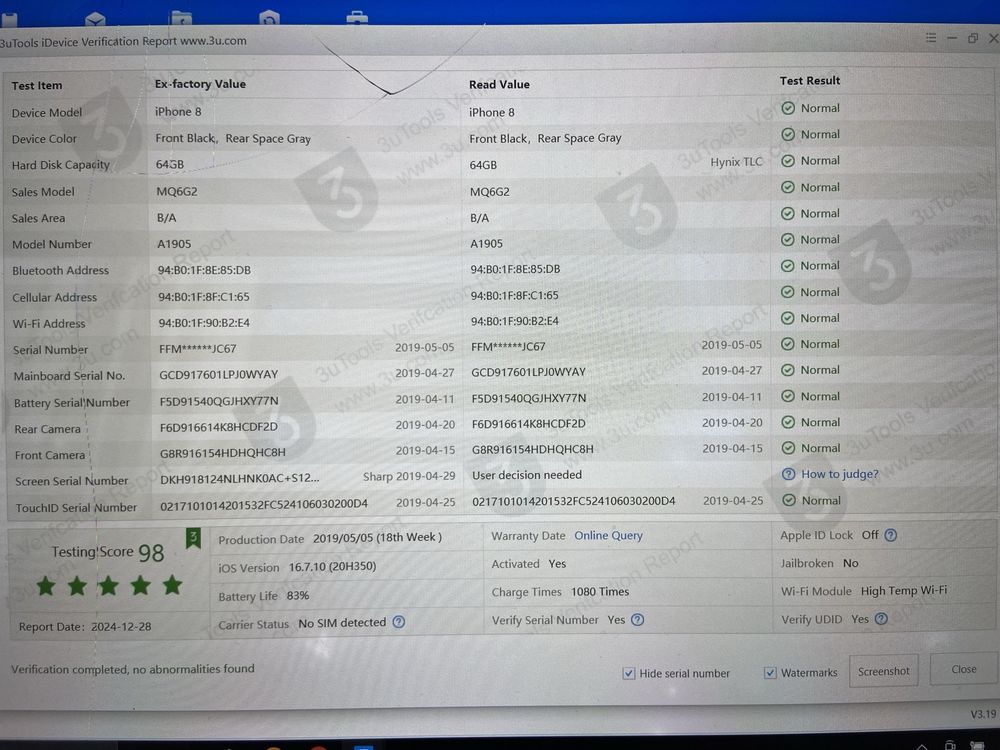The height and width of the screenshot is (750, 1000).
Task: Click the Battery Life 83% value
Action: pos(298,596)
